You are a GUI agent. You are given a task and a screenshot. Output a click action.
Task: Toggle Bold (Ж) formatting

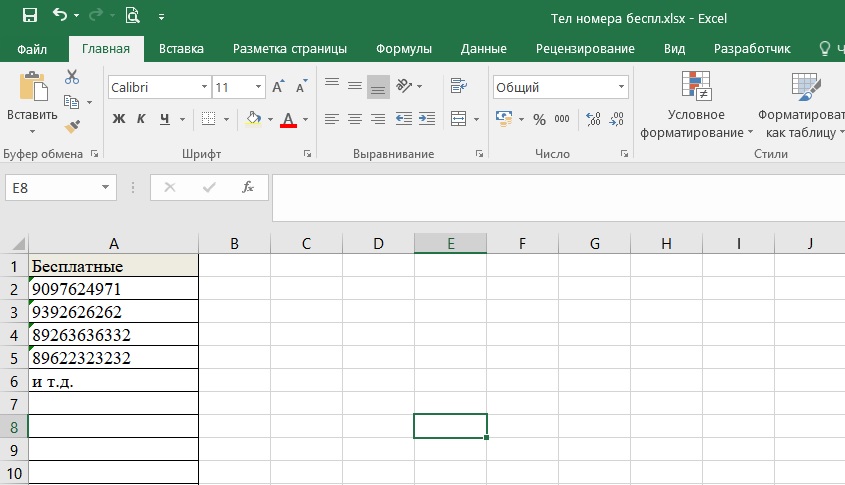pos(118,119)
